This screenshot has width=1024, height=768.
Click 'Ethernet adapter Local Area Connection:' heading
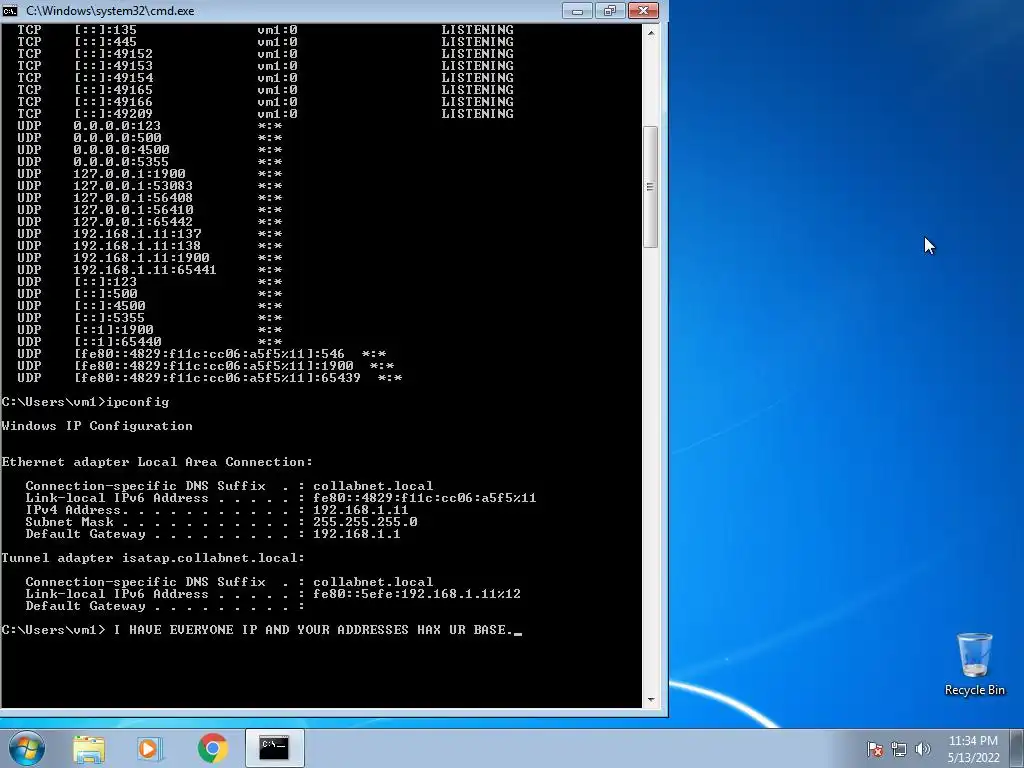click(x=157, y=462)
